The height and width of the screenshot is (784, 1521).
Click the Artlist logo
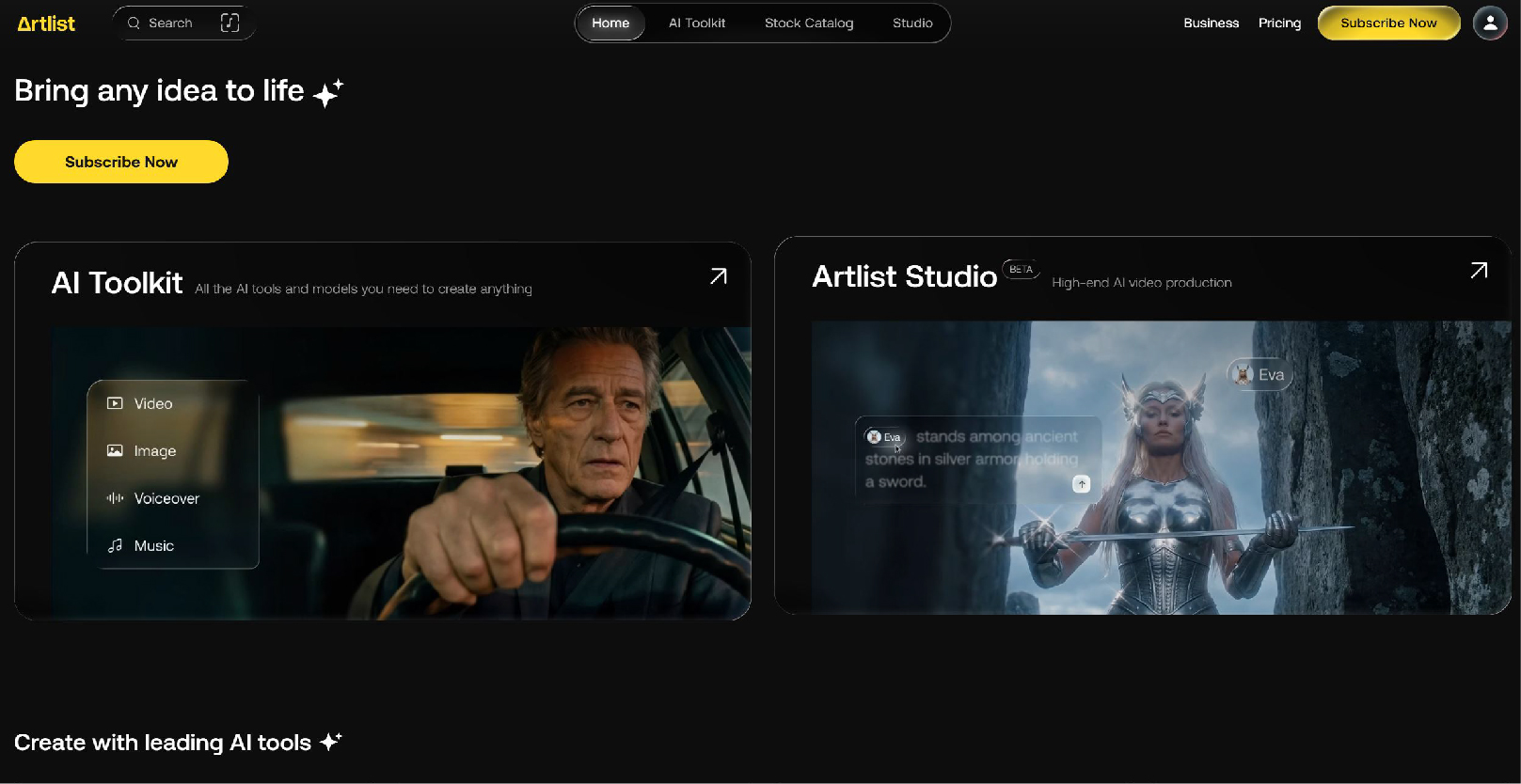pyautogui.click(x=46, y=24)
